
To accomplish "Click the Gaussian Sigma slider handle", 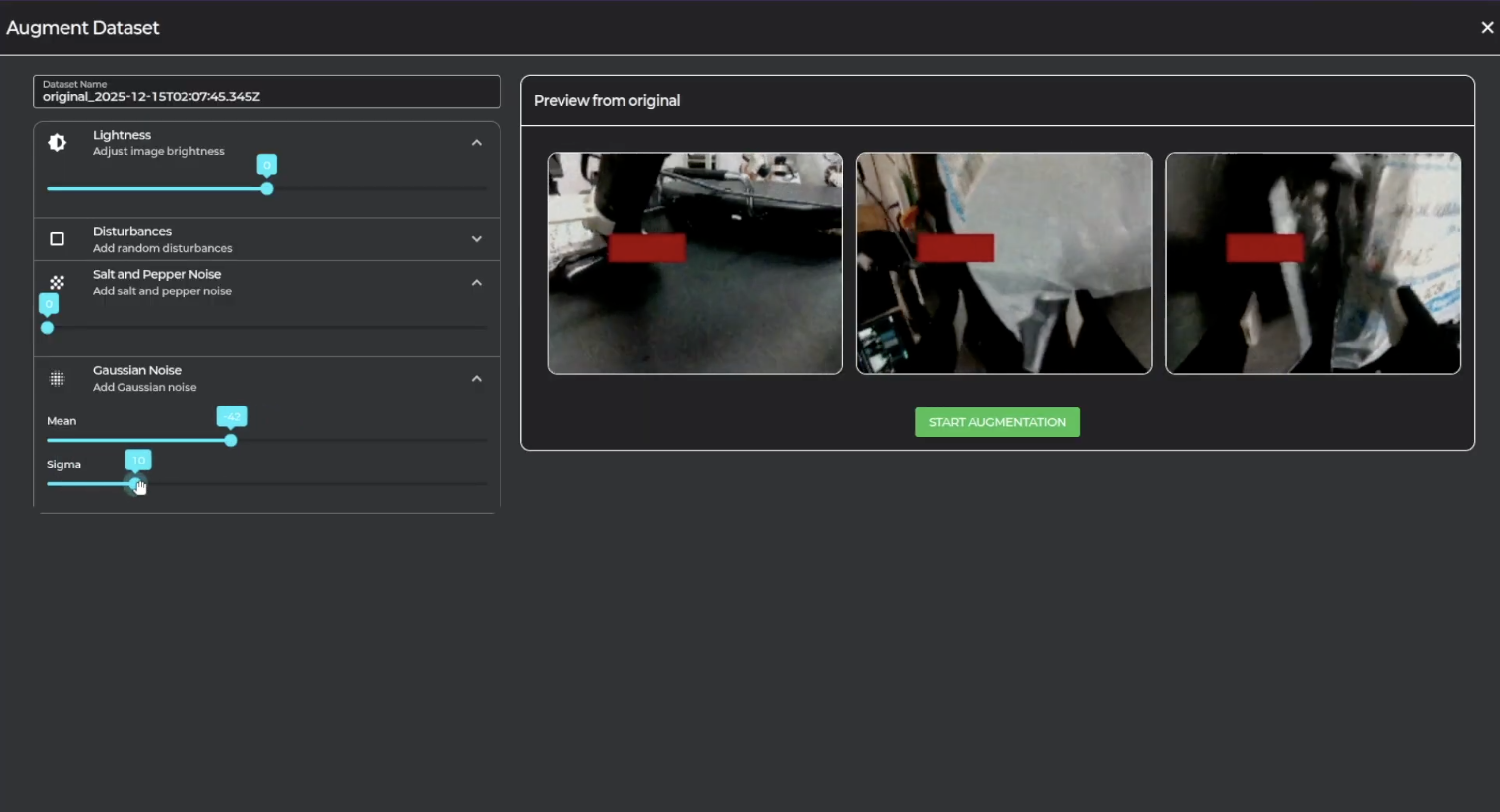I will coord(136,484).
